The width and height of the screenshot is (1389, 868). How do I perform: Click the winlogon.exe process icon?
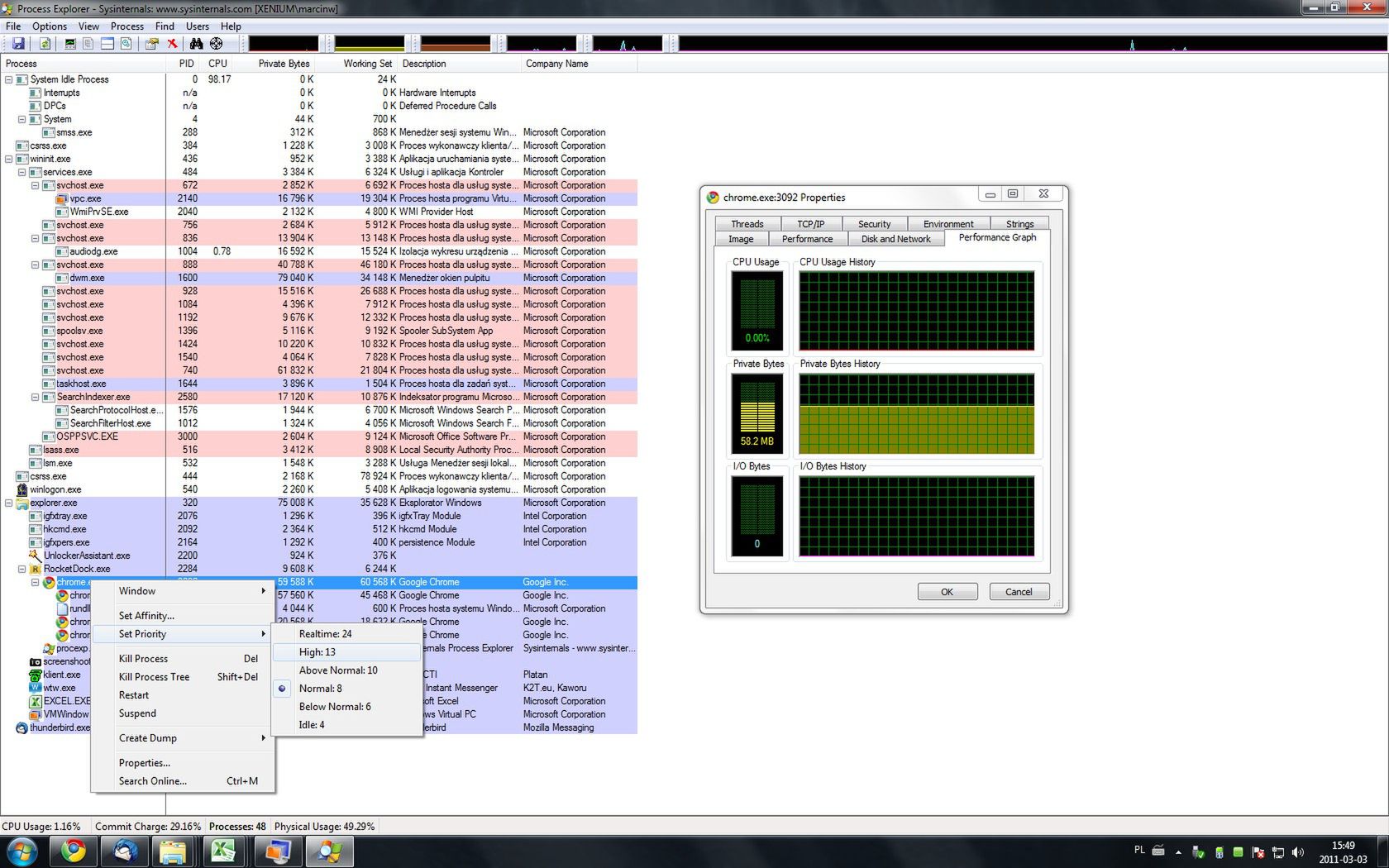[x=22, y=489]
